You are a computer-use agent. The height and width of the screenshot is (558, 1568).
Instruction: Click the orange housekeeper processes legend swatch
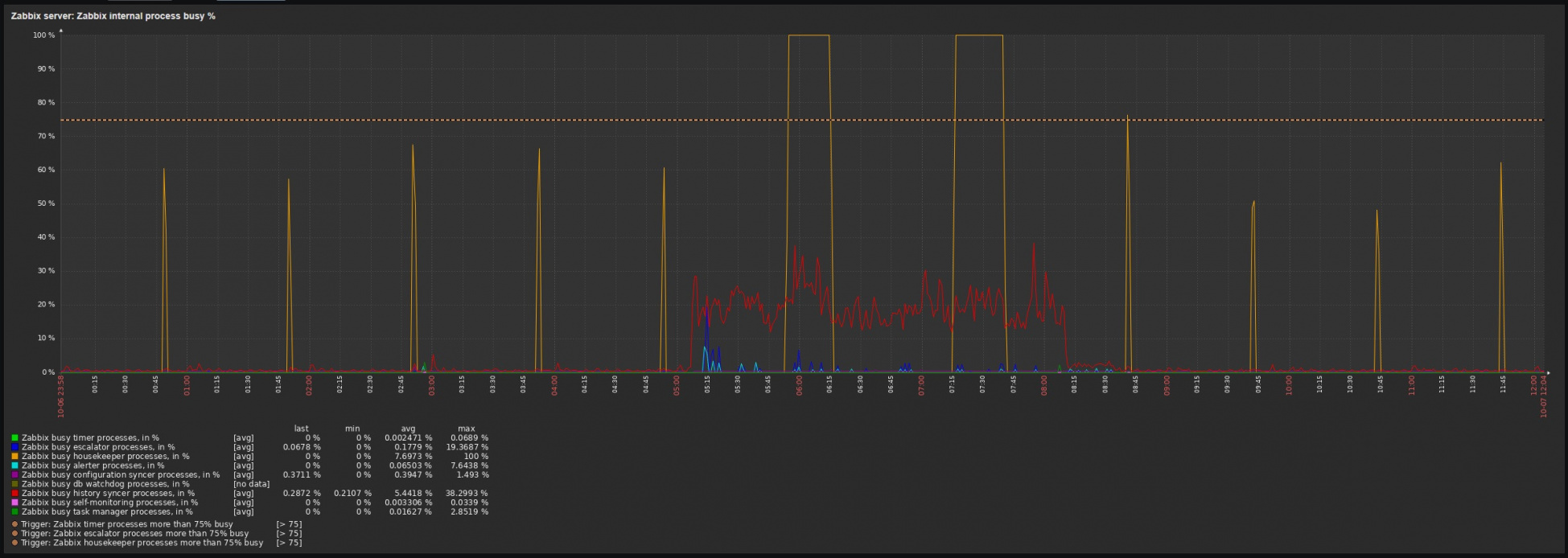tap(14, 457)
